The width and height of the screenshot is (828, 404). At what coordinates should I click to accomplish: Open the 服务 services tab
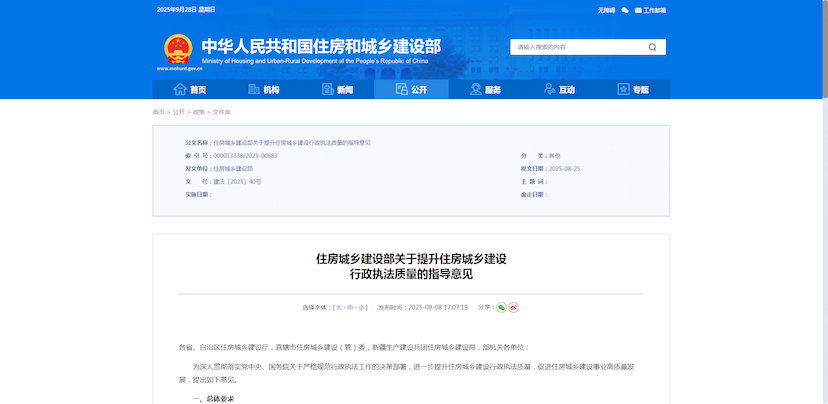485,89
